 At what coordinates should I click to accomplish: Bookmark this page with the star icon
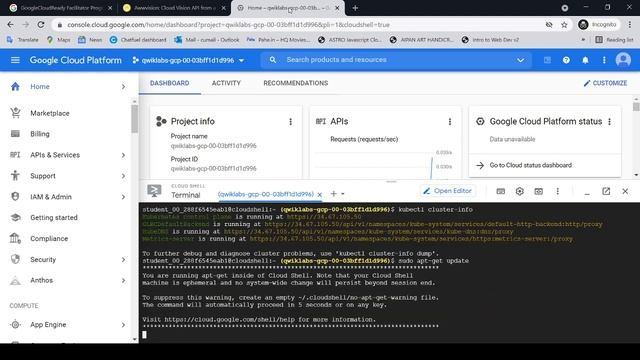click(564, 25)
